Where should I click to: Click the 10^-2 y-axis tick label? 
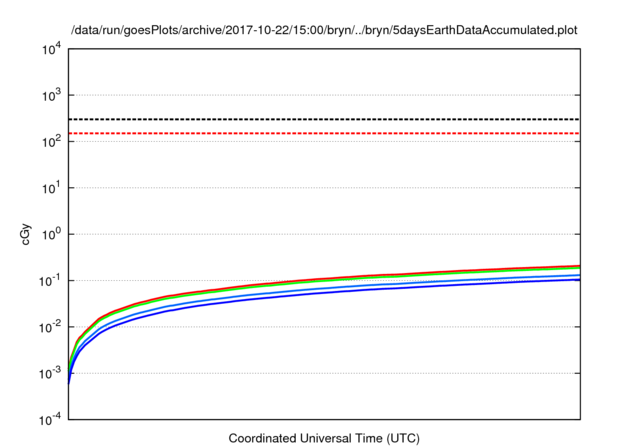pyautogui.click(x=50, y=327)
